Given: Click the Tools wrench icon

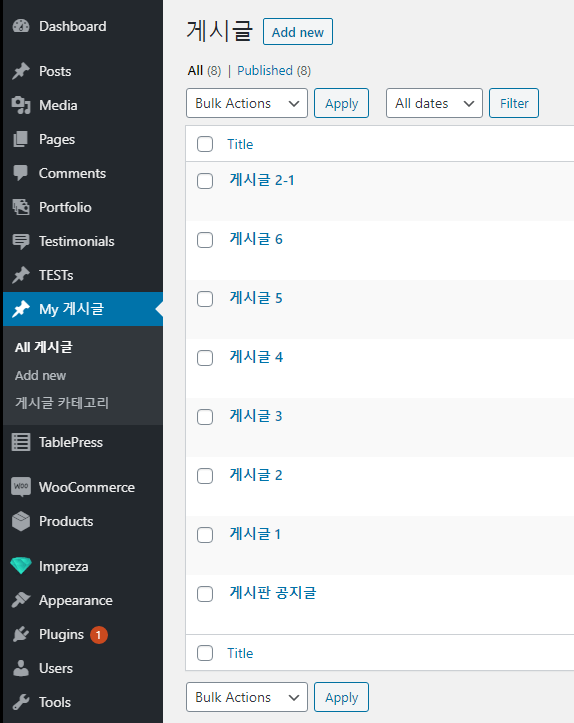Looking at the screenshot, I should click(x=21, y=702).
